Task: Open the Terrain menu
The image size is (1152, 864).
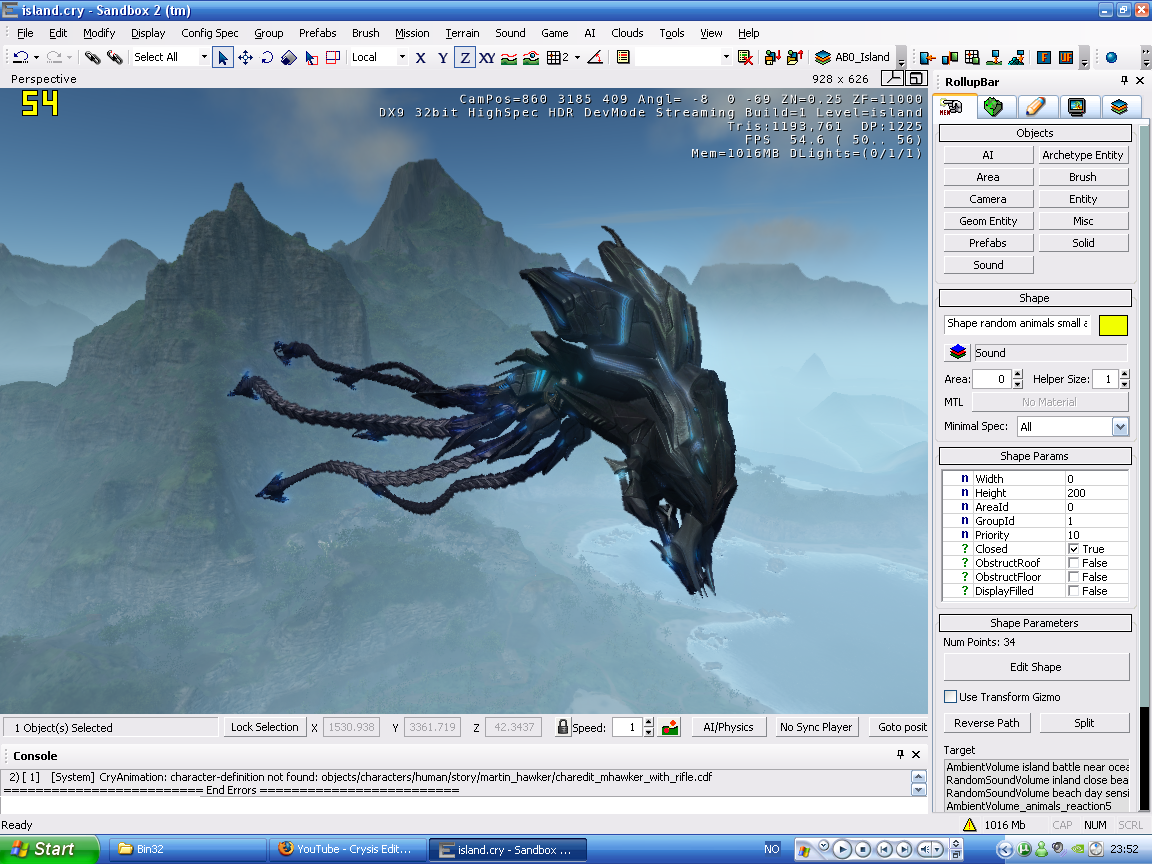Action: pyautogui.click(x=462, y=33)
